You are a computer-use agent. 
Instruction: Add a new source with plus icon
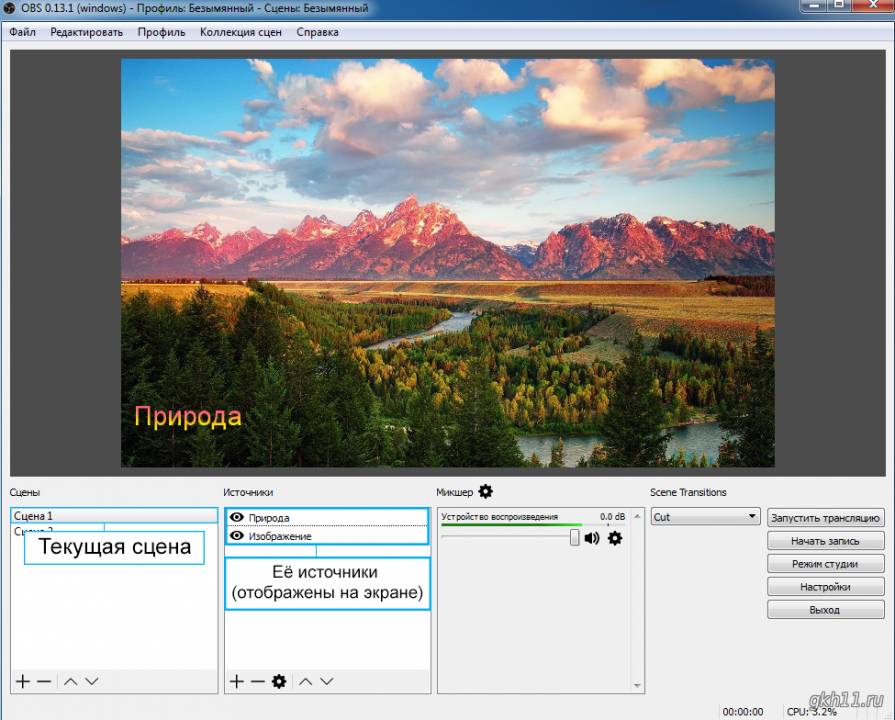point(236,681)
